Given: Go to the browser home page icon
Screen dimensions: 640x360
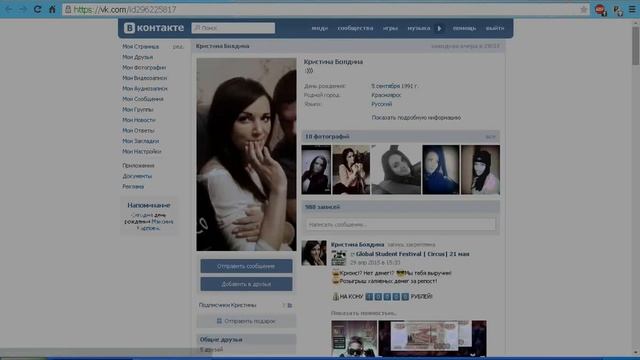Looking at the screenshot, I should point(52,9).
